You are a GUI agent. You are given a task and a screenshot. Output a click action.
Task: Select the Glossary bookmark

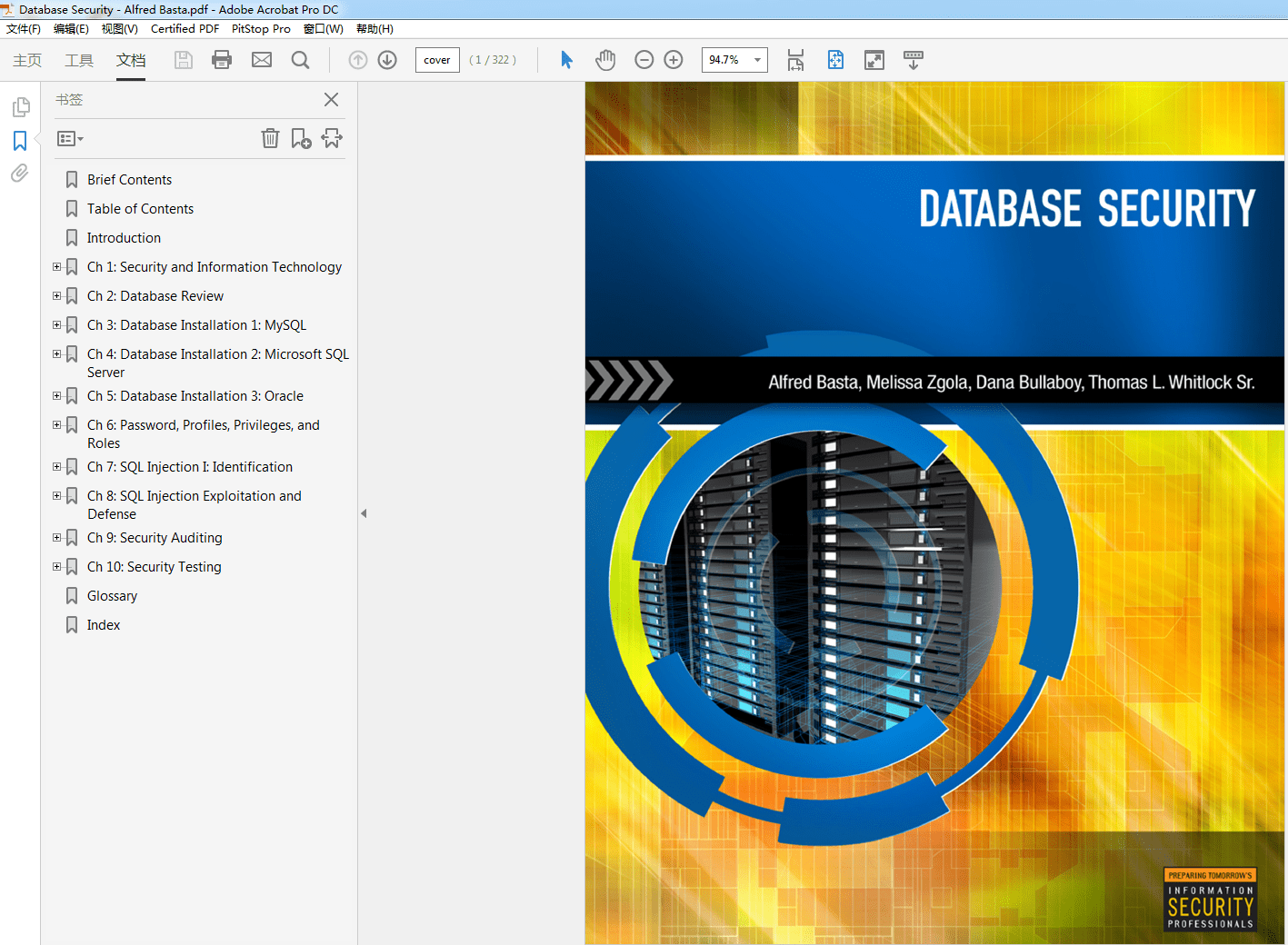coord(111,595)
